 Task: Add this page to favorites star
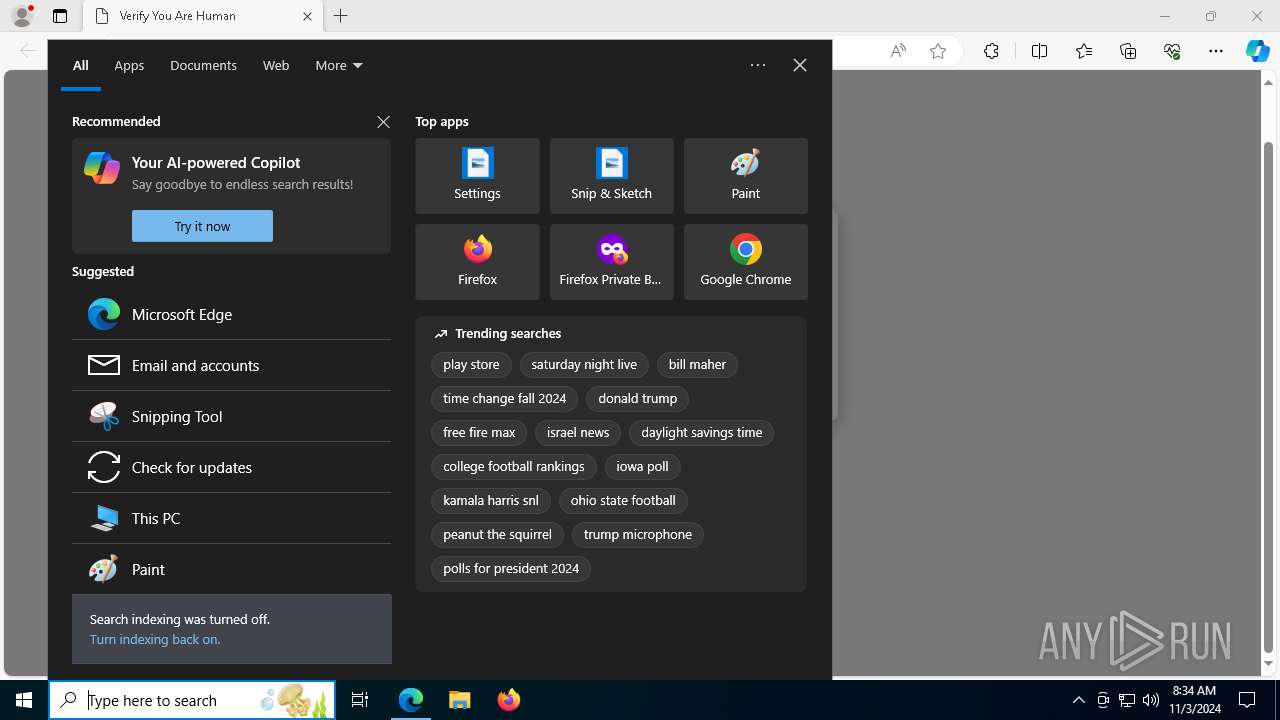tap(938, 51)
